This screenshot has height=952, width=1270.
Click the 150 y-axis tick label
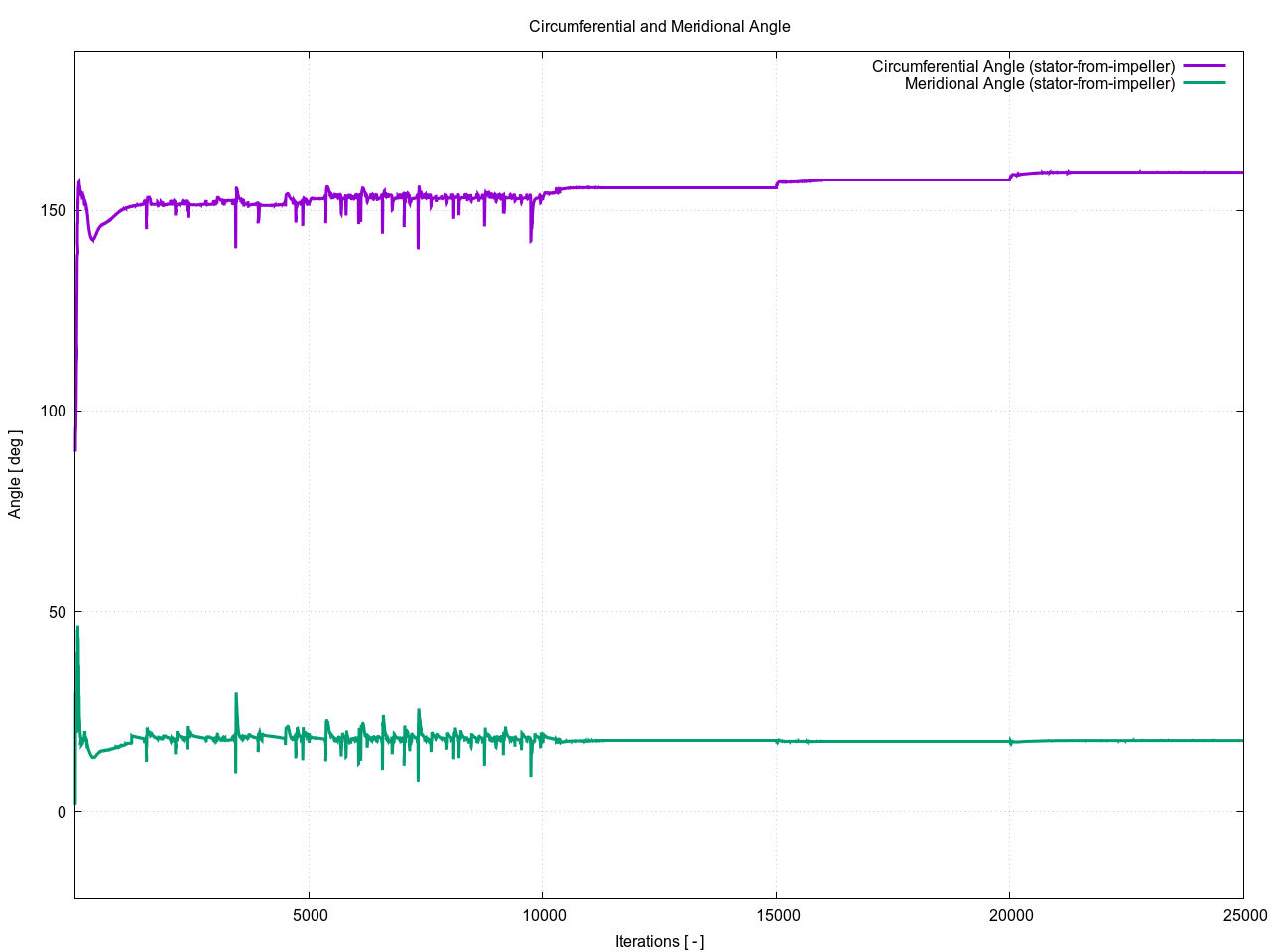click(x=54, y=210)
